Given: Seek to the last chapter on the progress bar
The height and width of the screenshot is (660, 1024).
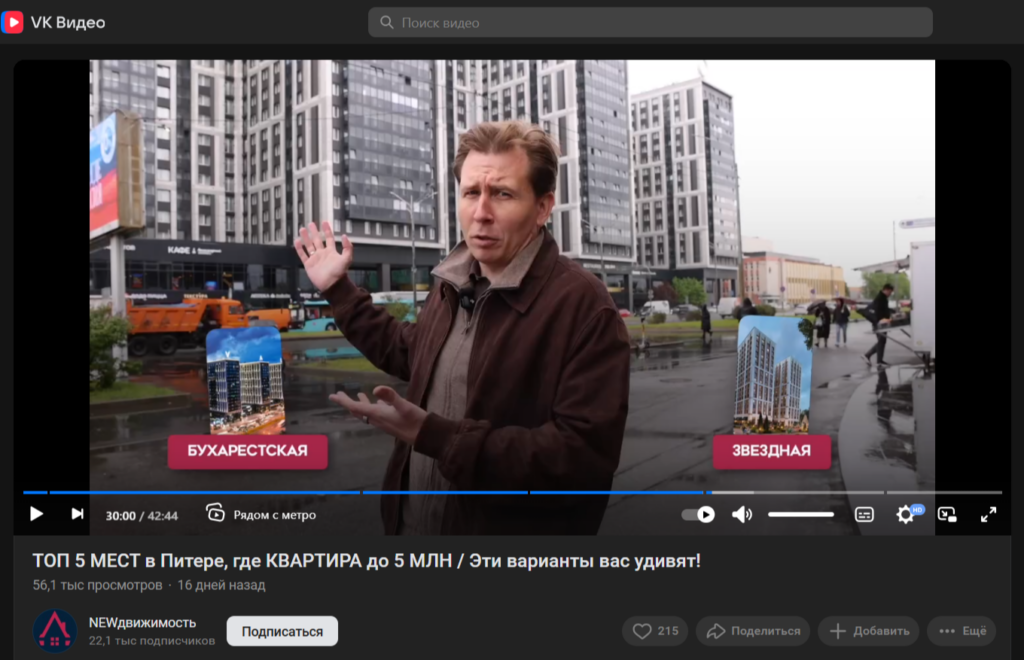Looking at the screenshot, I should pos(944,492).
